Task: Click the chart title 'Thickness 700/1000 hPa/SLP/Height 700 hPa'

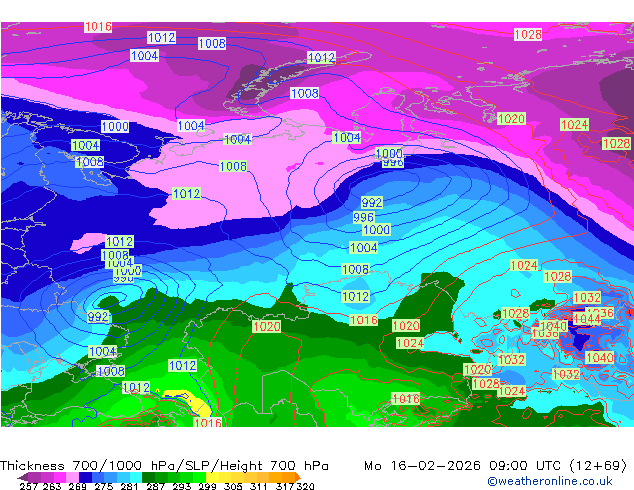Action: [x=164, y=466]
